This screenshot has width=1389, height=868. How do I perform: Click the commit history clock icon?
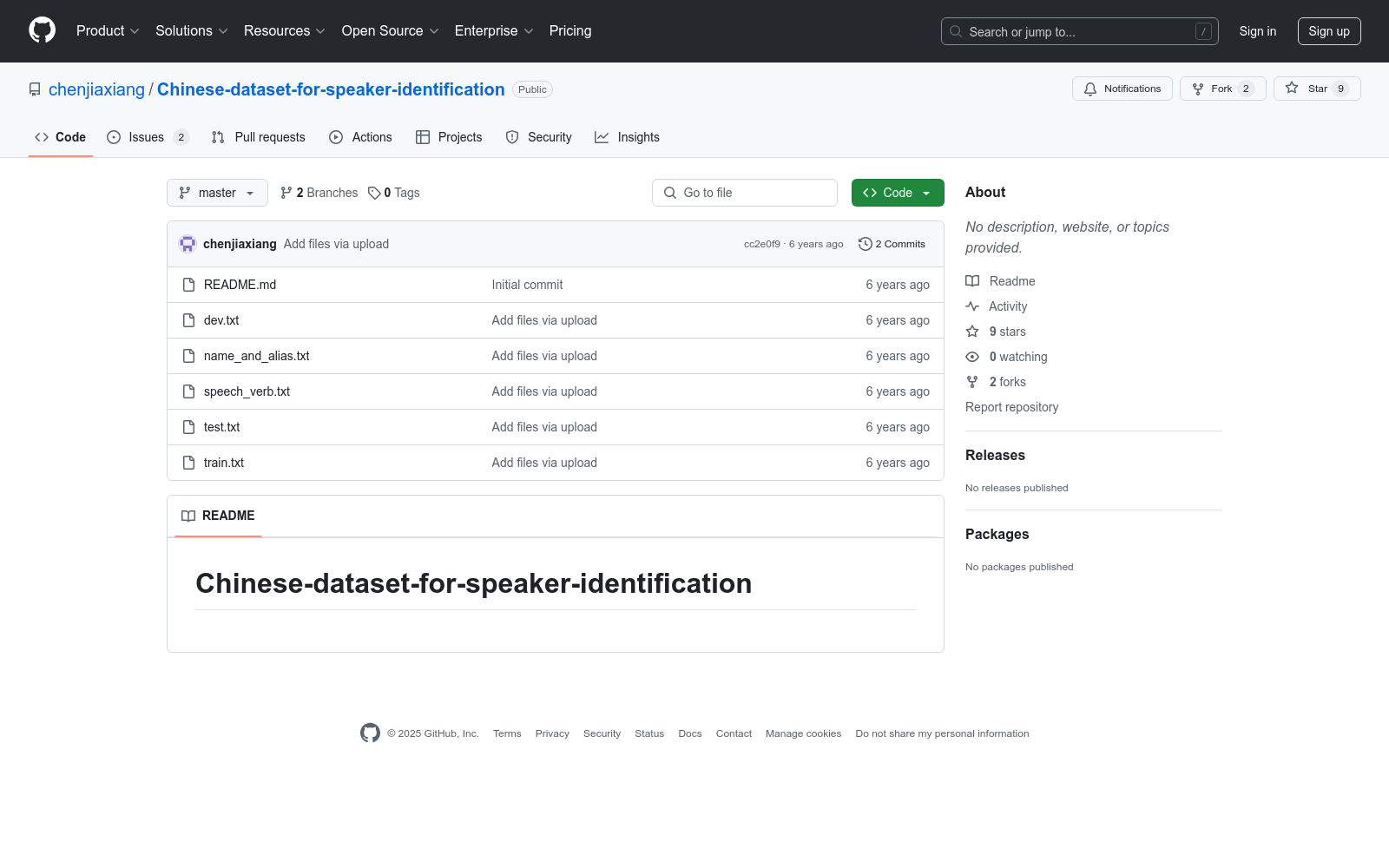pyautogui.click(x=865, y=244)
